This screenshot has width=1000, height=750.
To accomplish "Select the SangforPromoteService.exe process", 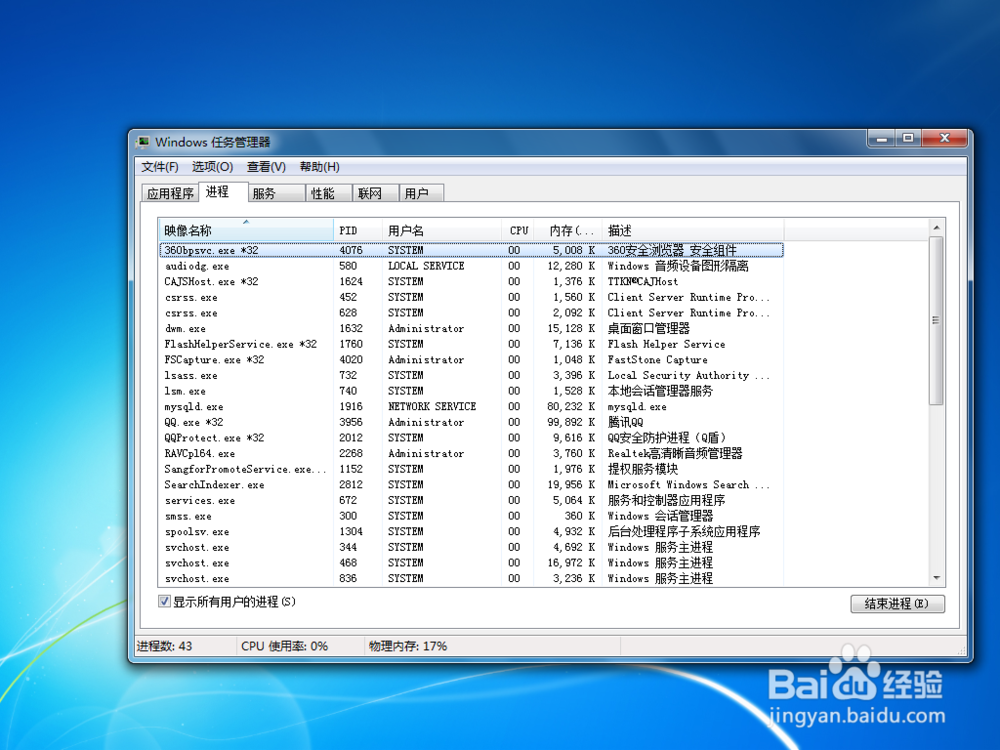I will [x=471, y=469].
